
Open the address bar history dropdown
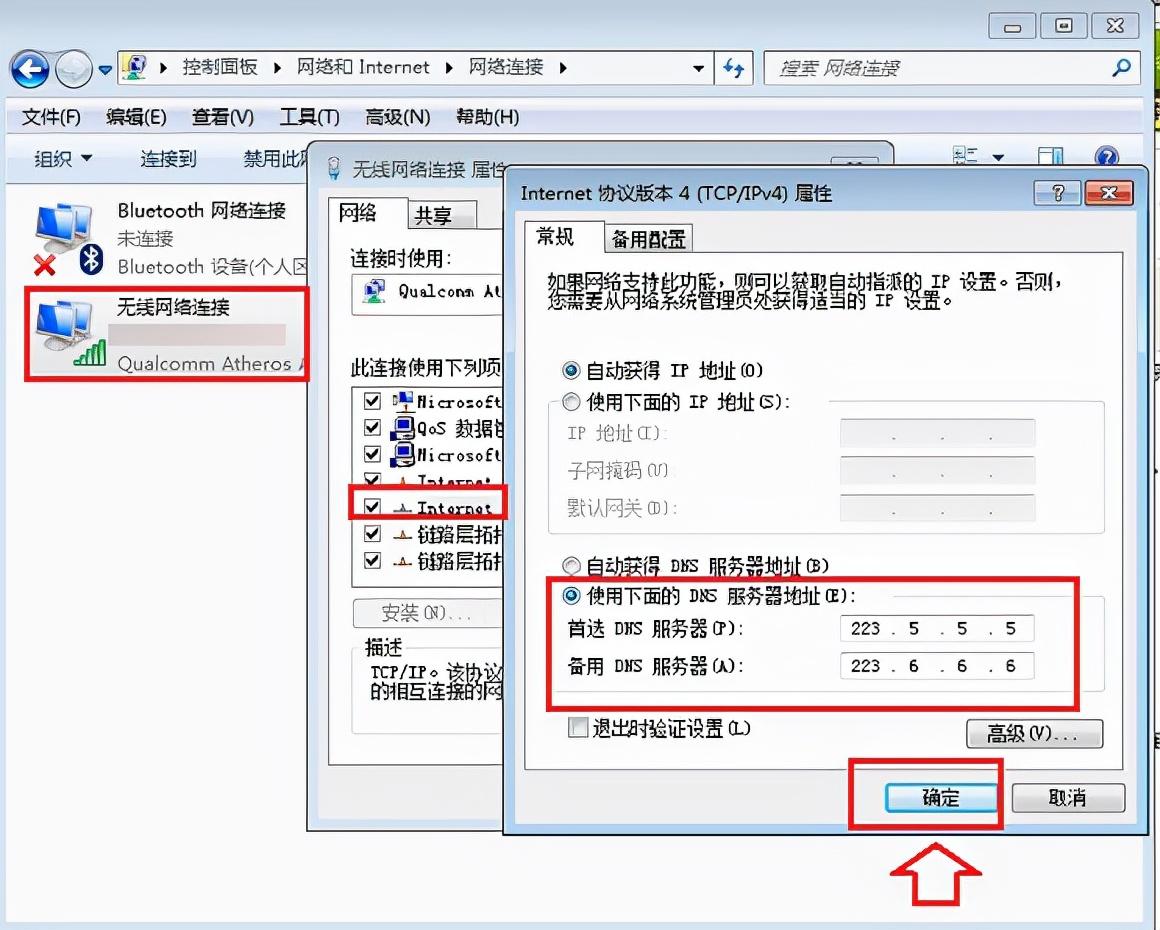point(698,68)
